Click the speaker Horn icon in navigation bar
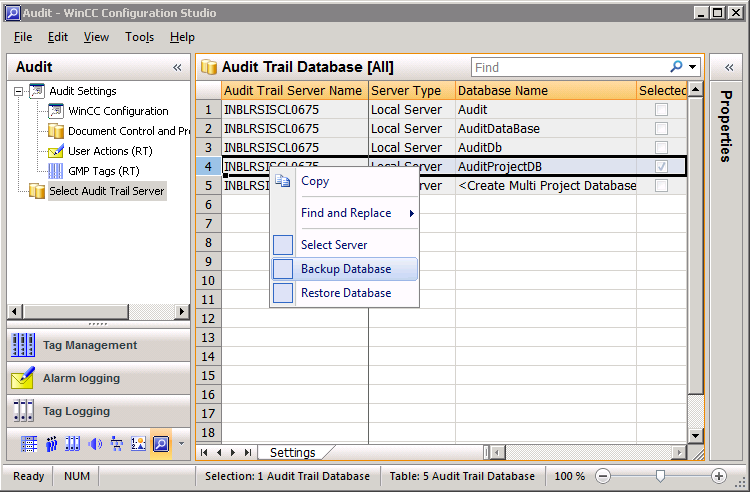 pyautogui.click(x=95, y=443)
